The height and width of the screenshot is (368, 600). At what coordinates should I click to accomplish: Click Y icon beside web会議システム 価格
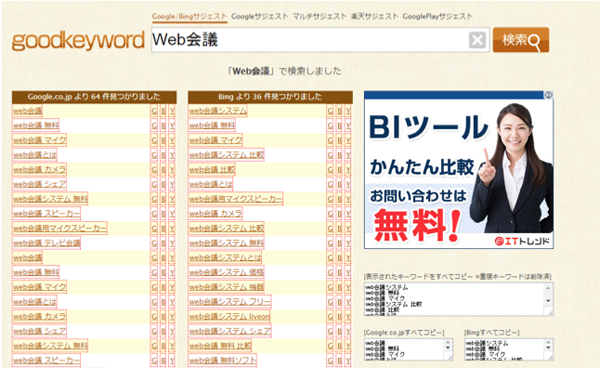348,272
